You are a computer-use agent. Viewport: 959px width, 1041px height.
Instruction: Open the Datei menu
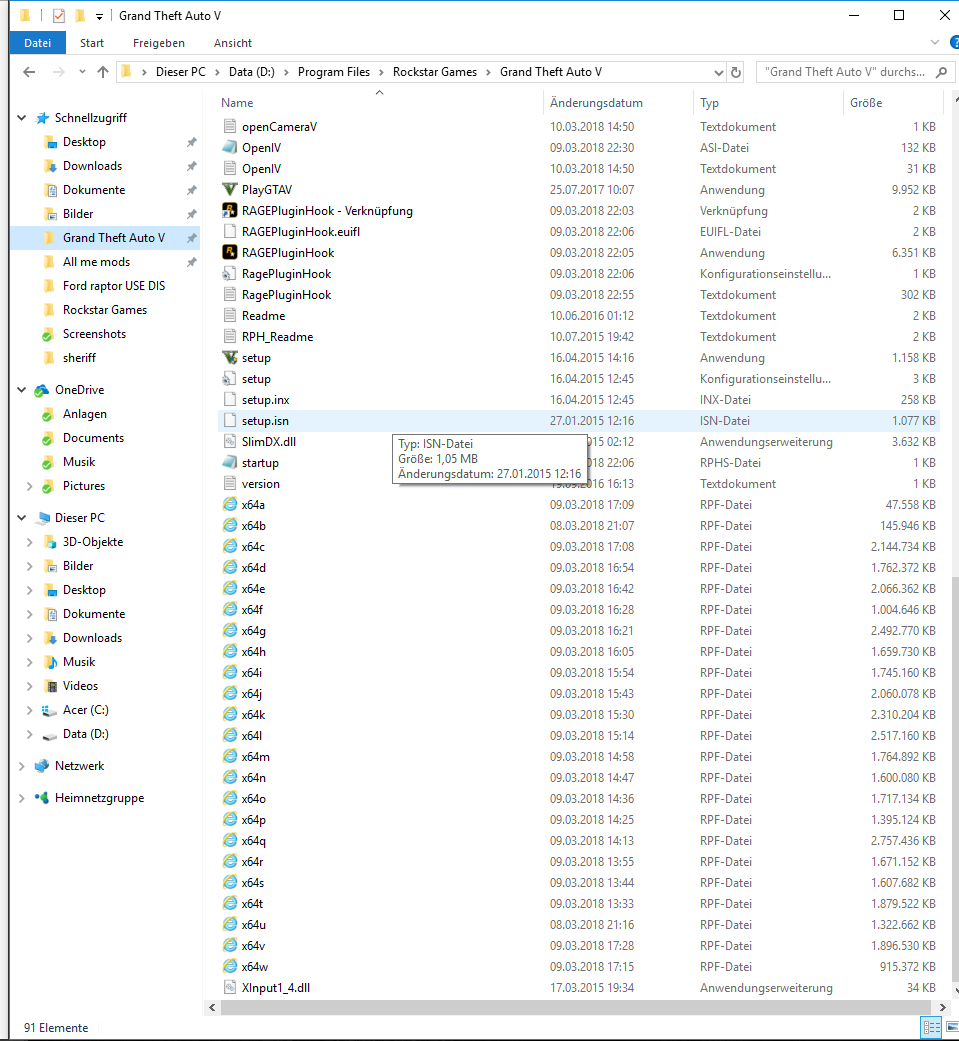coord(37,43)
